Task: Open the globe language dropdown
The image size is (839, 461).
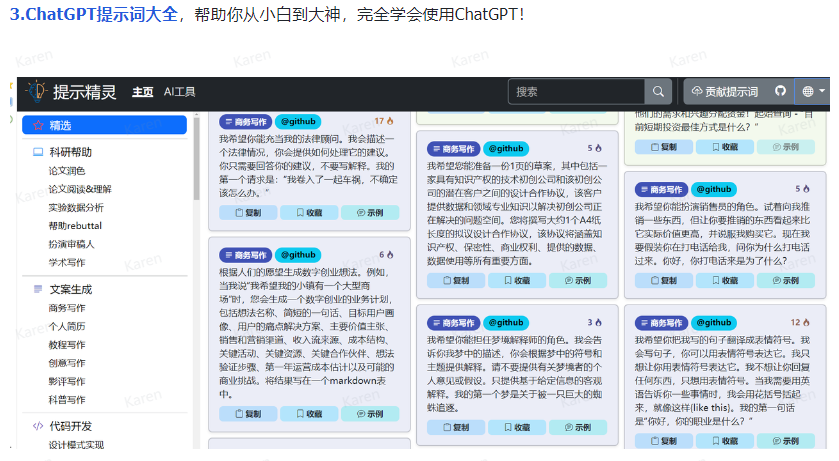Action: [x=812, y=92]
